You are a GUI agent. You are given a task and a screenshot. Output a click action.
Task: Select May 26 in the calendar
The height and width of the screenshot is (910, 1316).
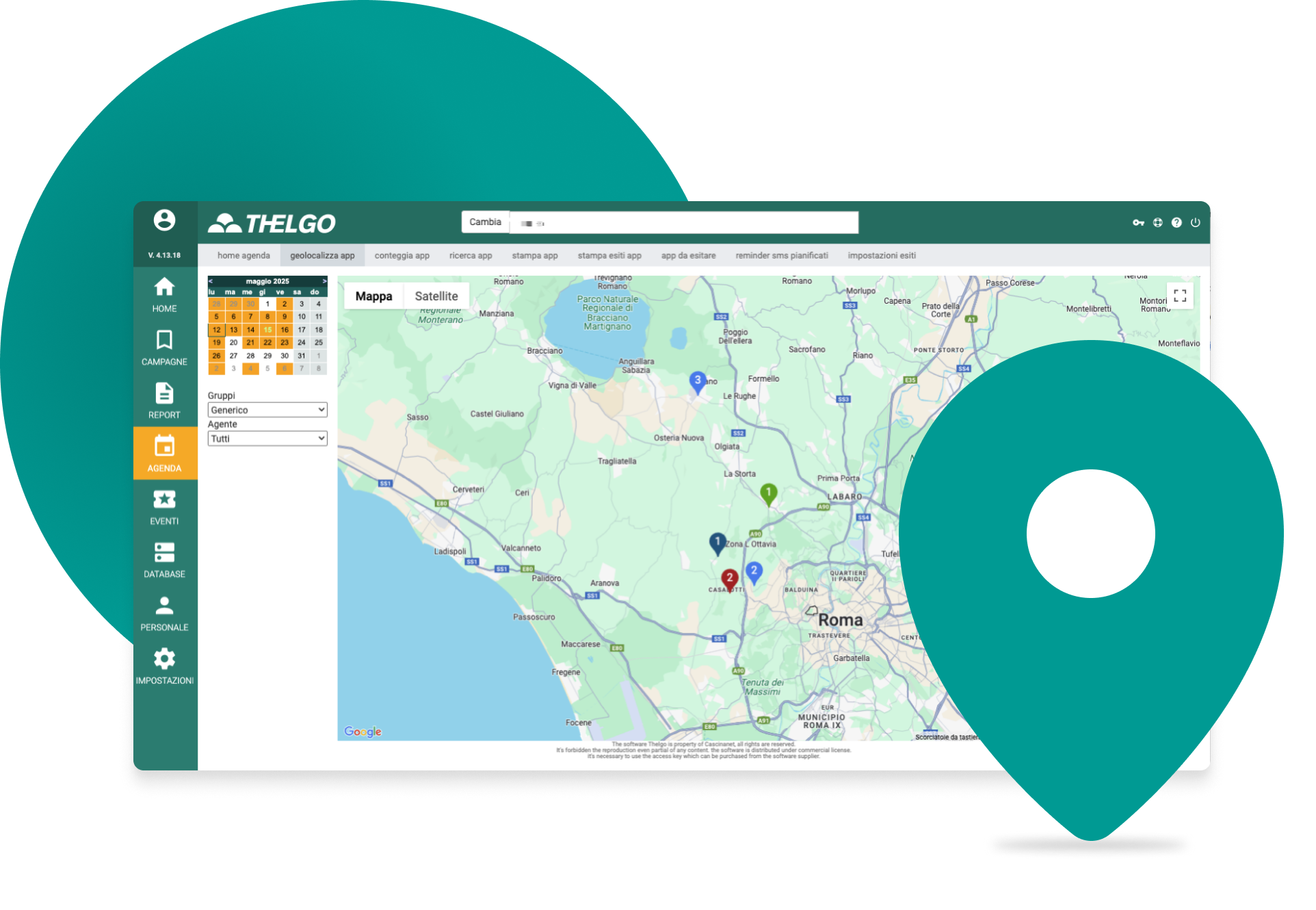pos(216,356)
